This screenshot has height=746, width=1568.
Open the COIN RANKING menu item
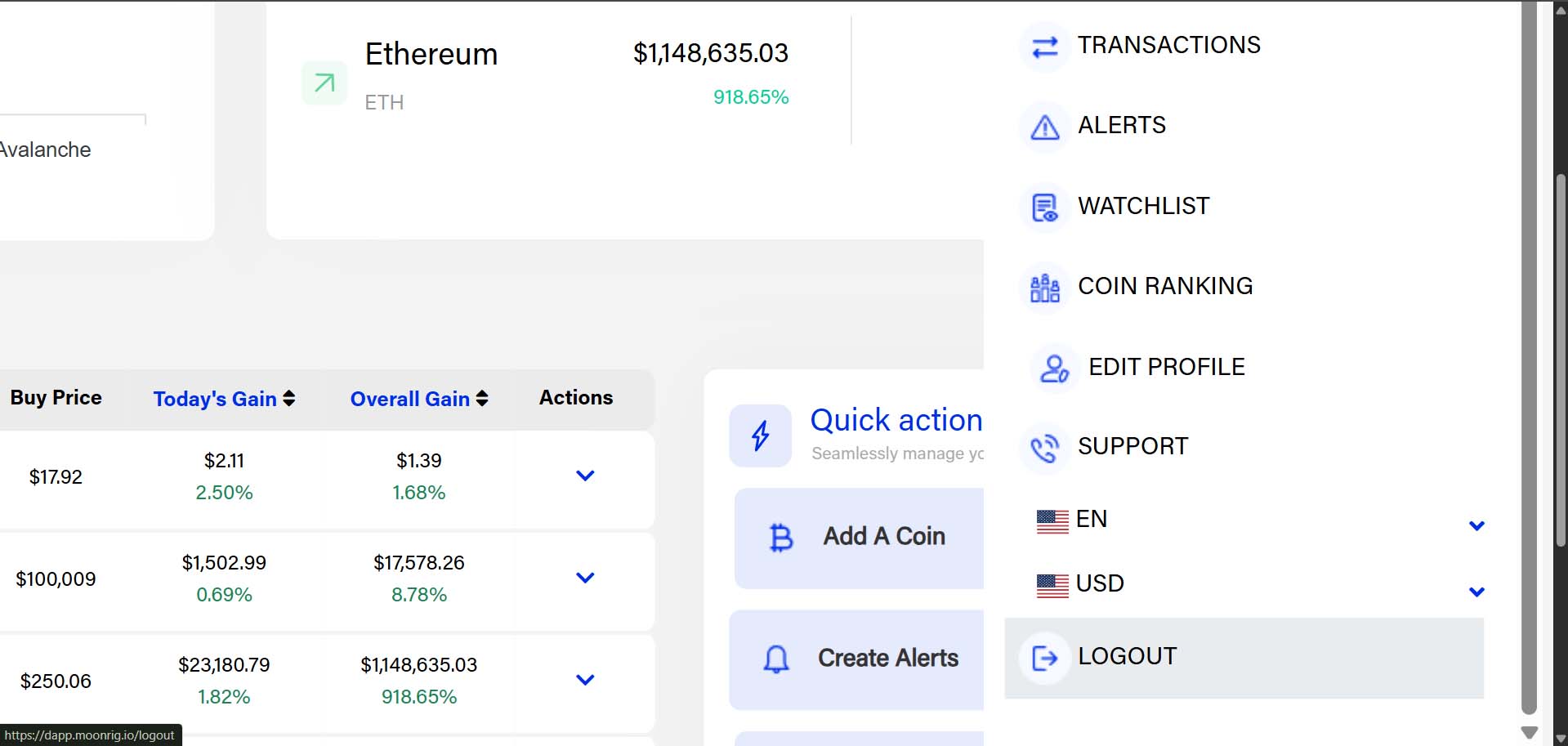coord(1165,286)
